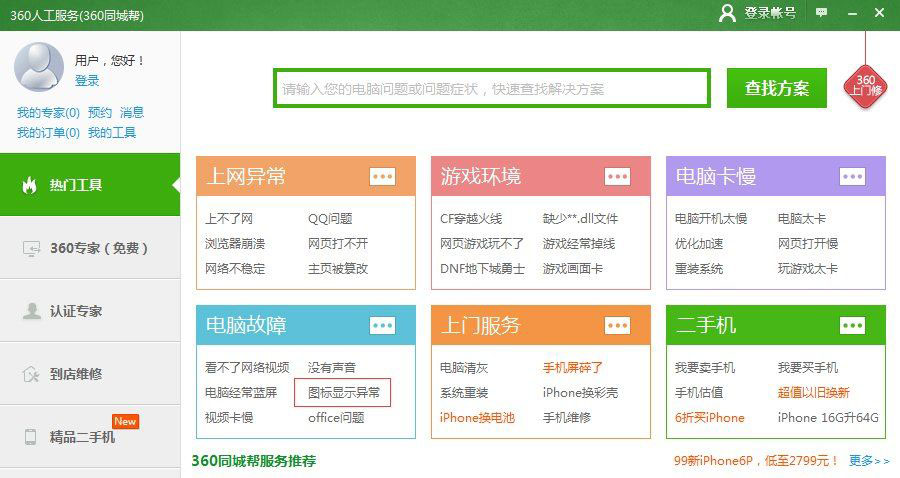Open 我的专家(0) link
The width and height of the screenshot is (900, 478).
(48, 112)
